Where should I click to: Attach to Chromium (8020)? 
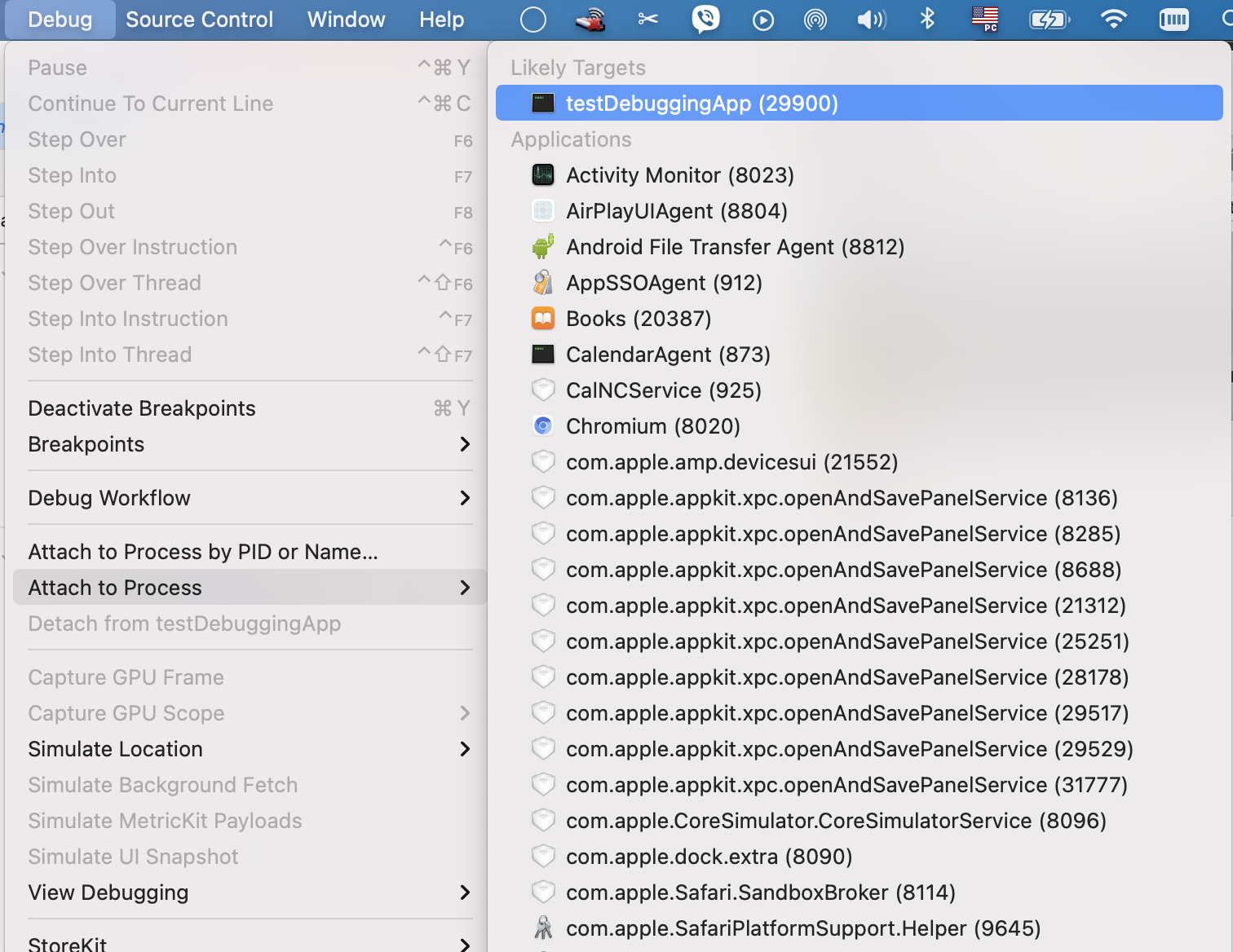coord(860,426)
